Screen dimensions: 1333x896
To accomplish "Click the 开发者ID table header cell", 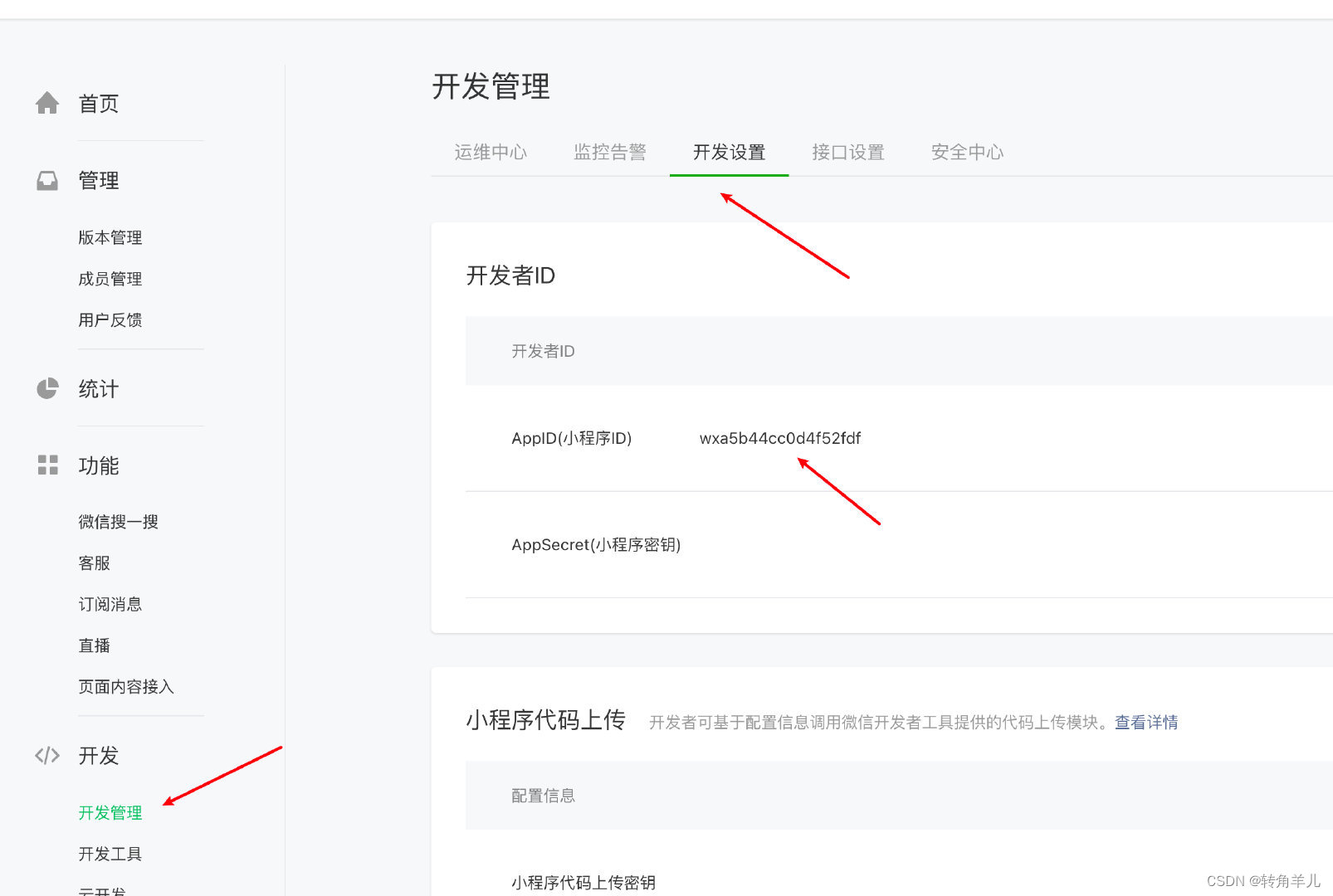I will 543,351.
